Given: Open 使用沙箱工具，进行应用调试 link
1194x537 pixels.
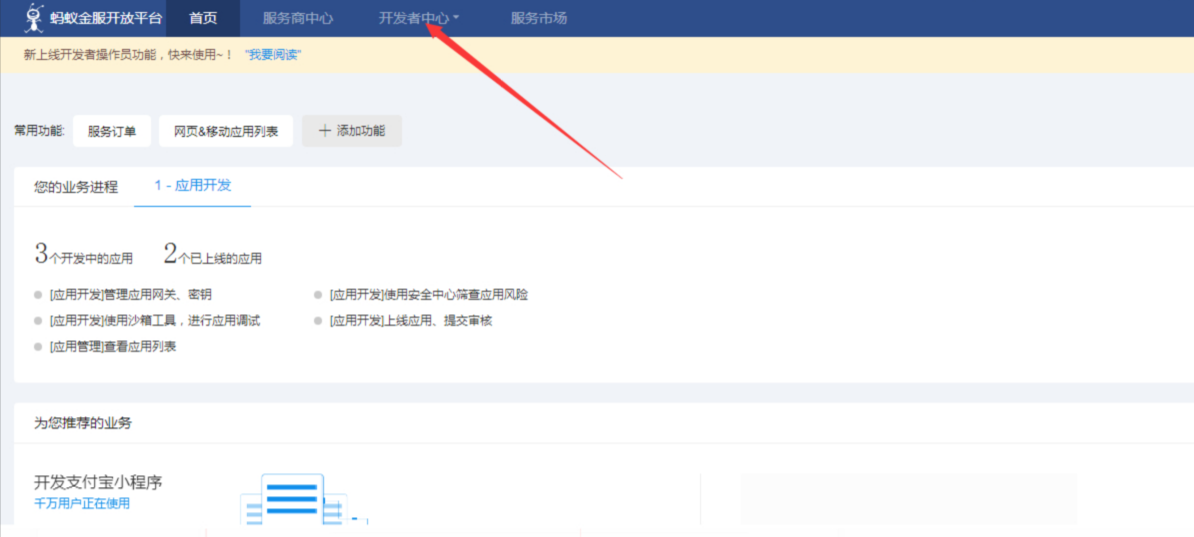Looking at the screenshot, I should click(x=154, y=321).
